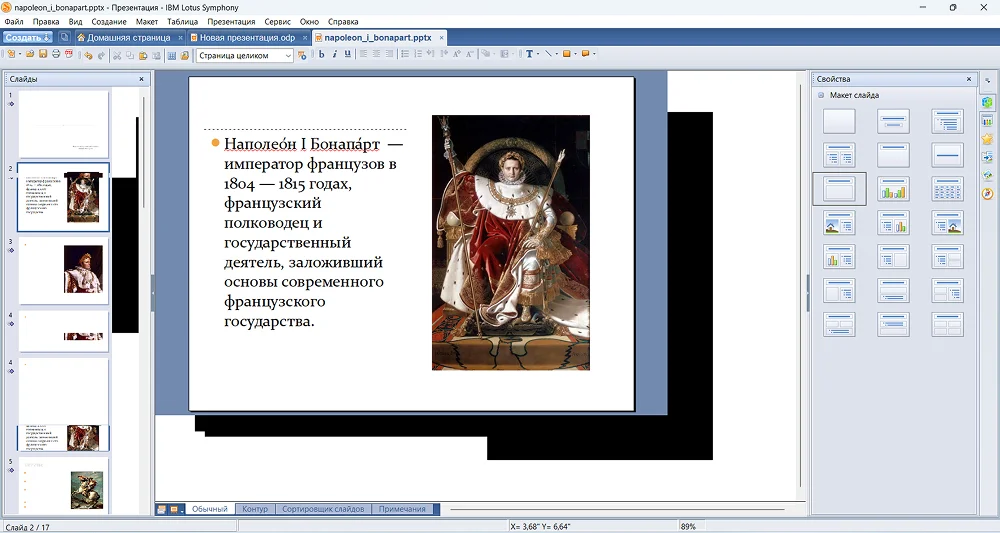Select the orange rectangle shape tool
The width and height of the screenshot is (1000, 533).
566,55
